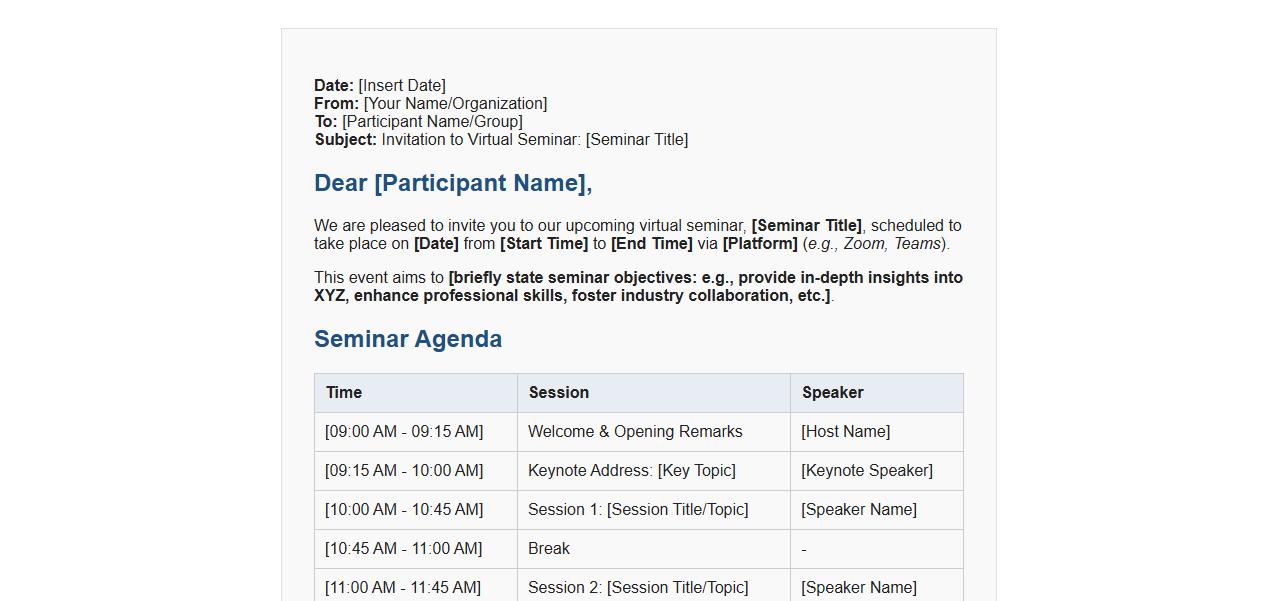Select the [Keynote Speaker] cell
This screenshot has height=601, width=1278.
click(867, 471)
